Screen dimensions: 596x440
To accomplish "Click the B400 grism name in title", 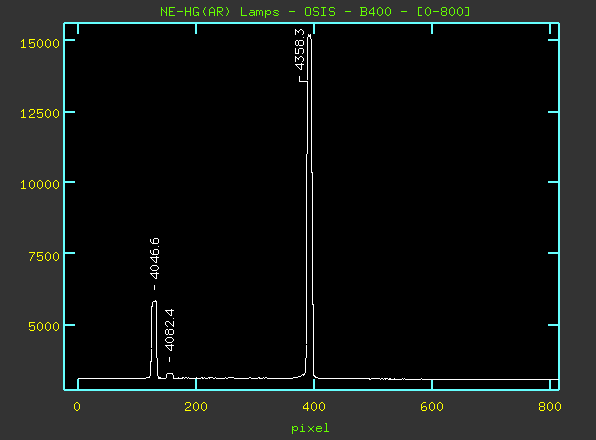I will 376,12.
